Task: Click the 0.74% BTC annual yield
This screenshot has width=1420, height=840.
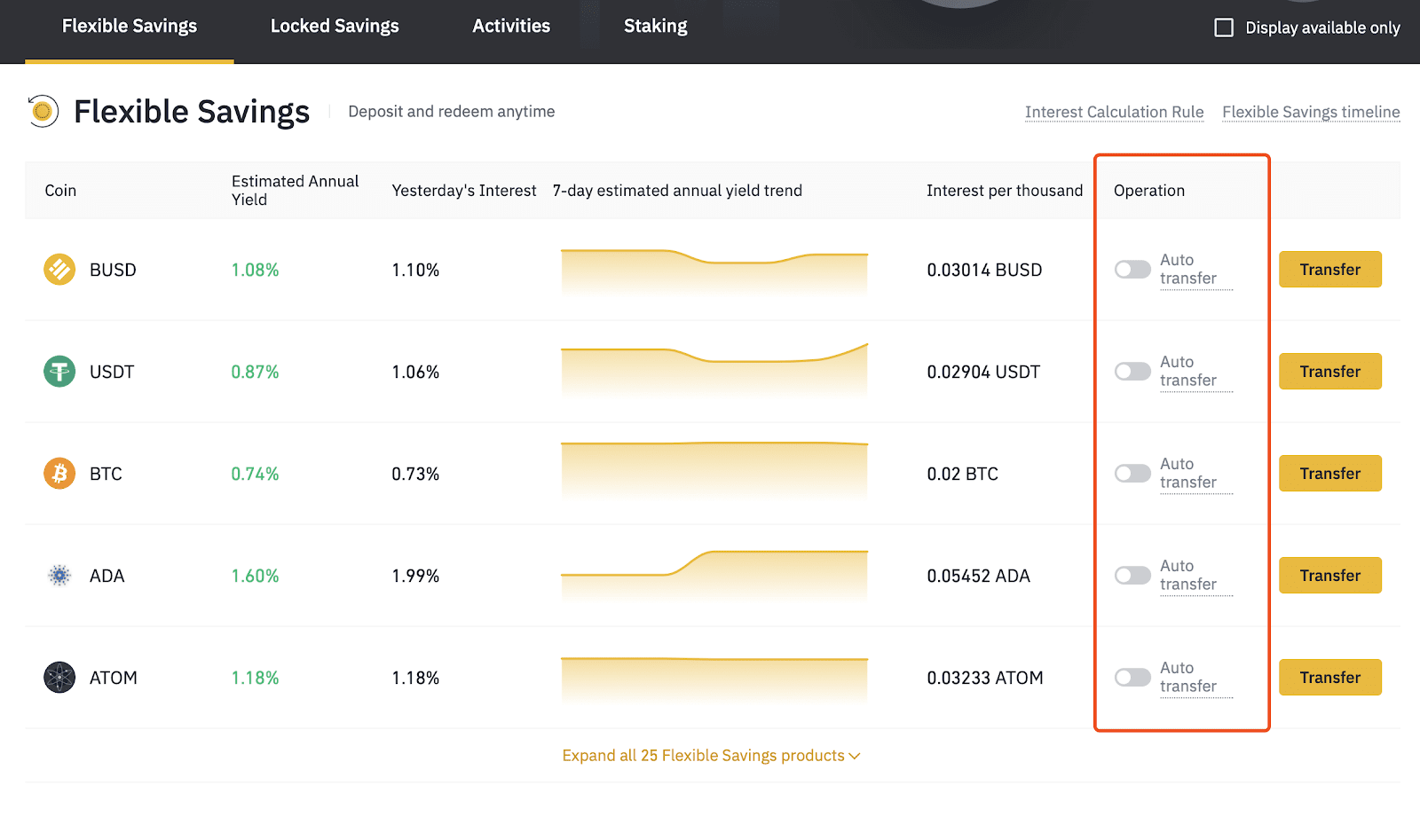Action: pos(255,474)
